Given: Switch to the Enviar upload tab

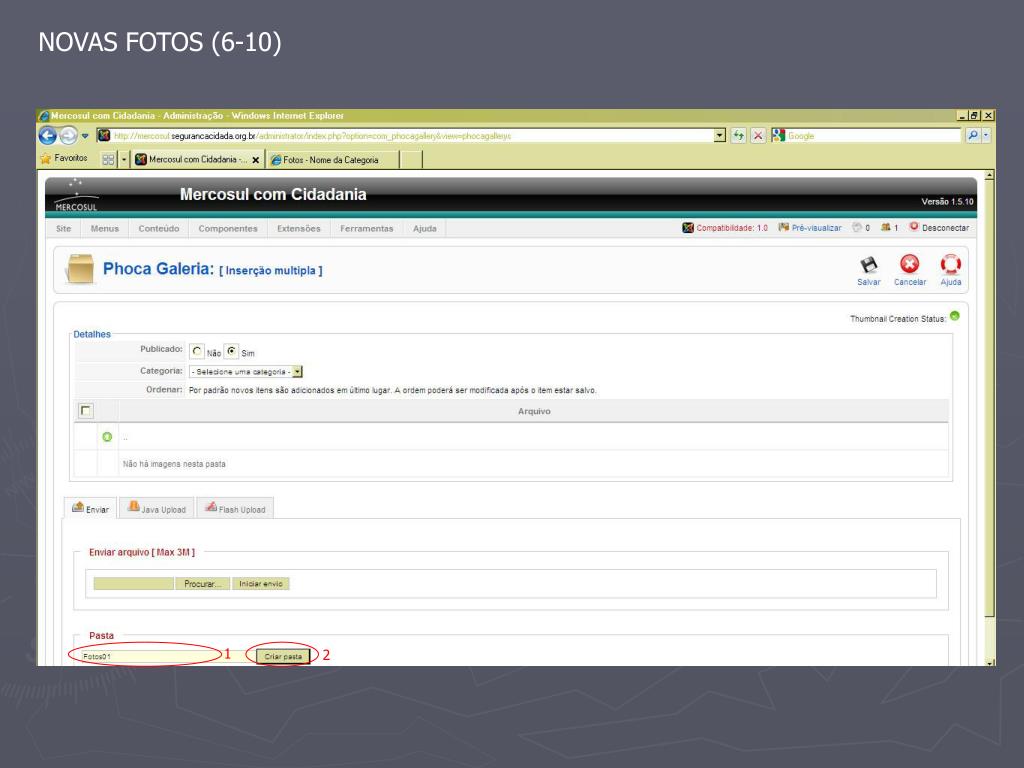Looking at the screenshot, I should 90,508.
